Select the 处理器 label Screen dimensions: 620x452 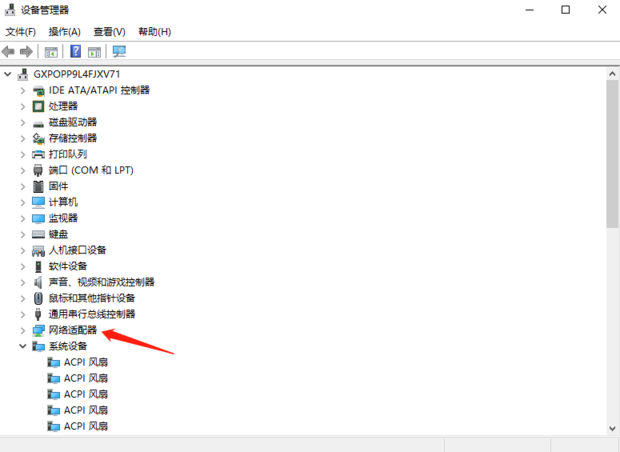click(x=63, y=106)
